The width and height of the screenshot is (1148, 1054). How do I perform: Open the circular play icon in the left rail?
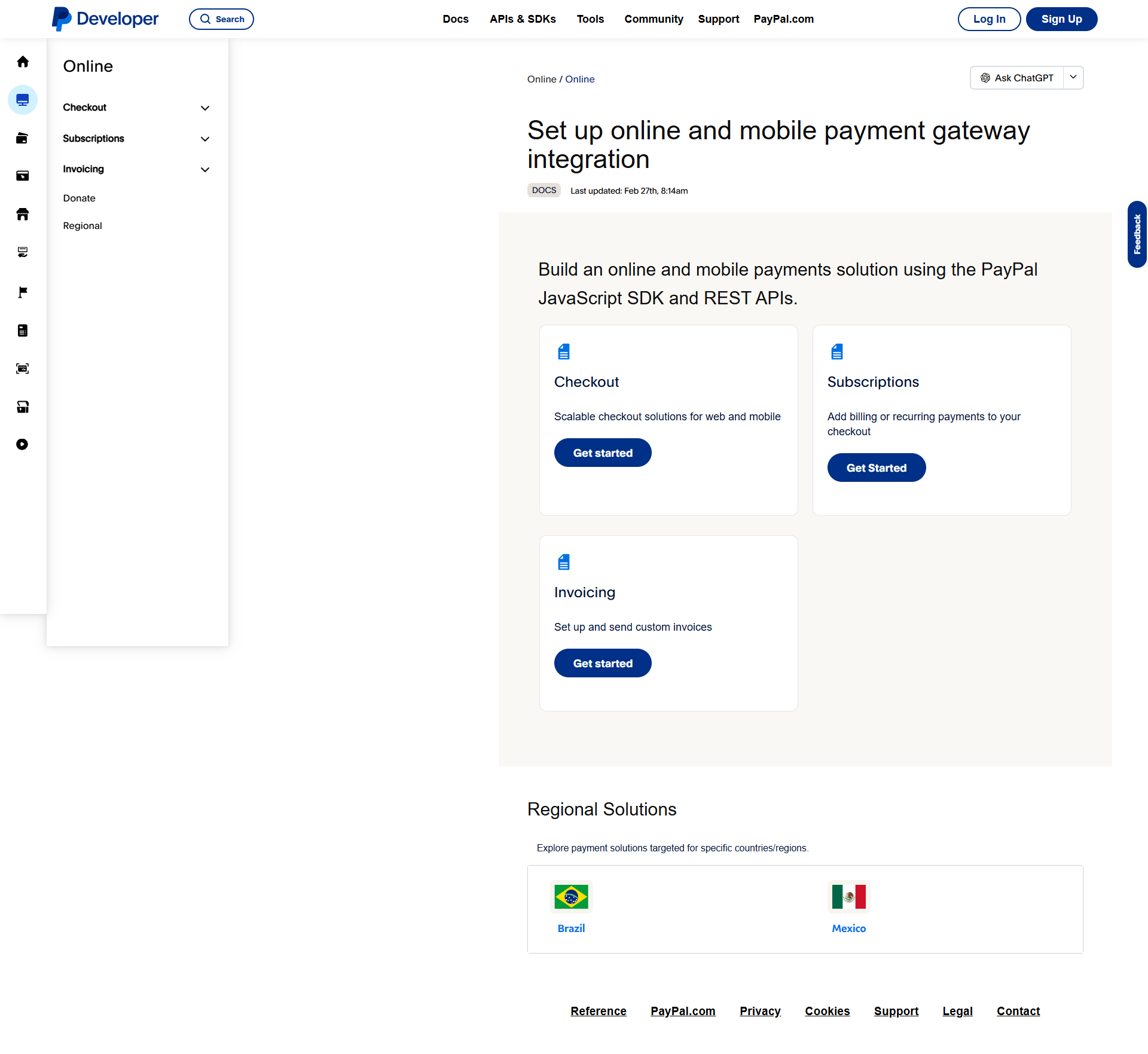click(x=23, y=444)
